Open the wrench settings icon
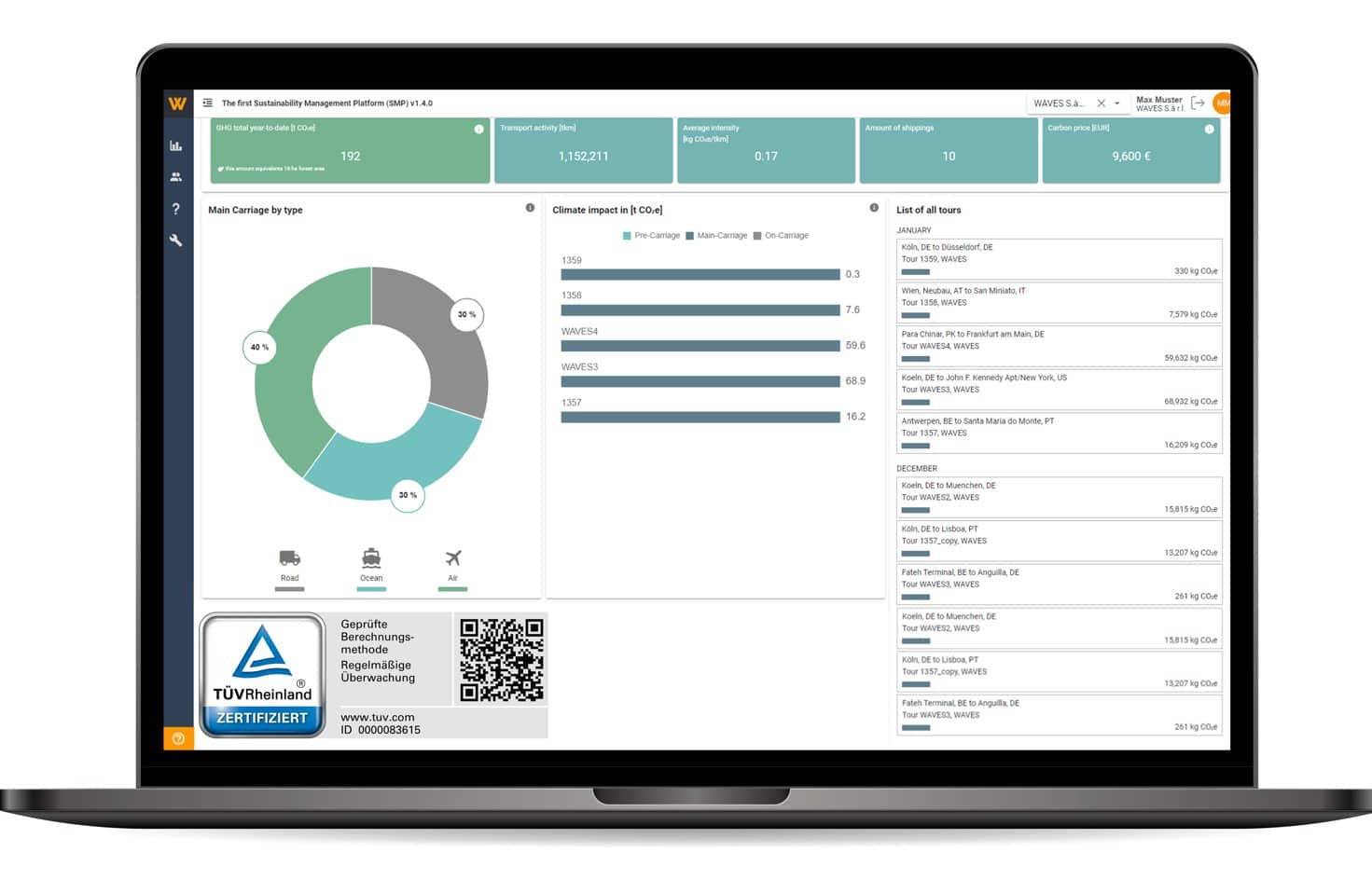Viewport: 1372px width, 894px height. 175,241
